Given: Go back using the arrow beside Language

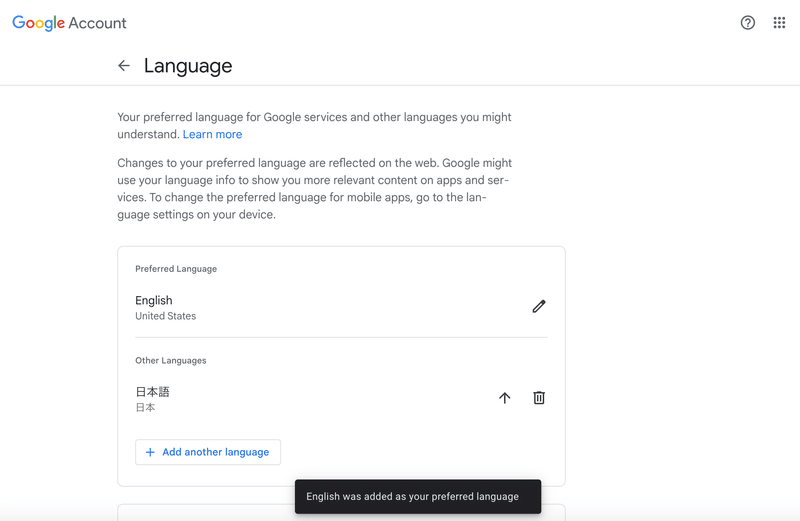Looking at the screenshot, I should [123, 65].
